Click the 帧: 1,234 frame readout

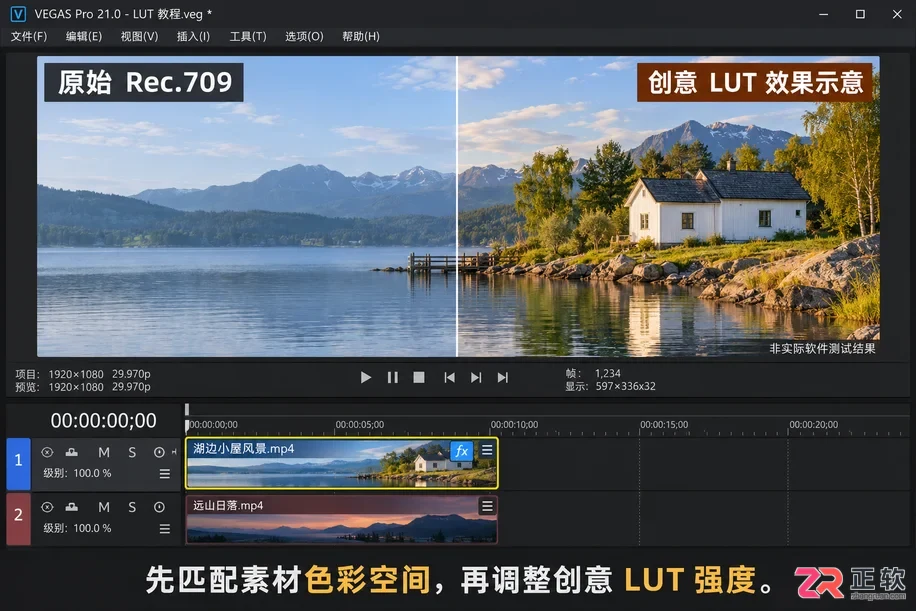click(593, 373)
